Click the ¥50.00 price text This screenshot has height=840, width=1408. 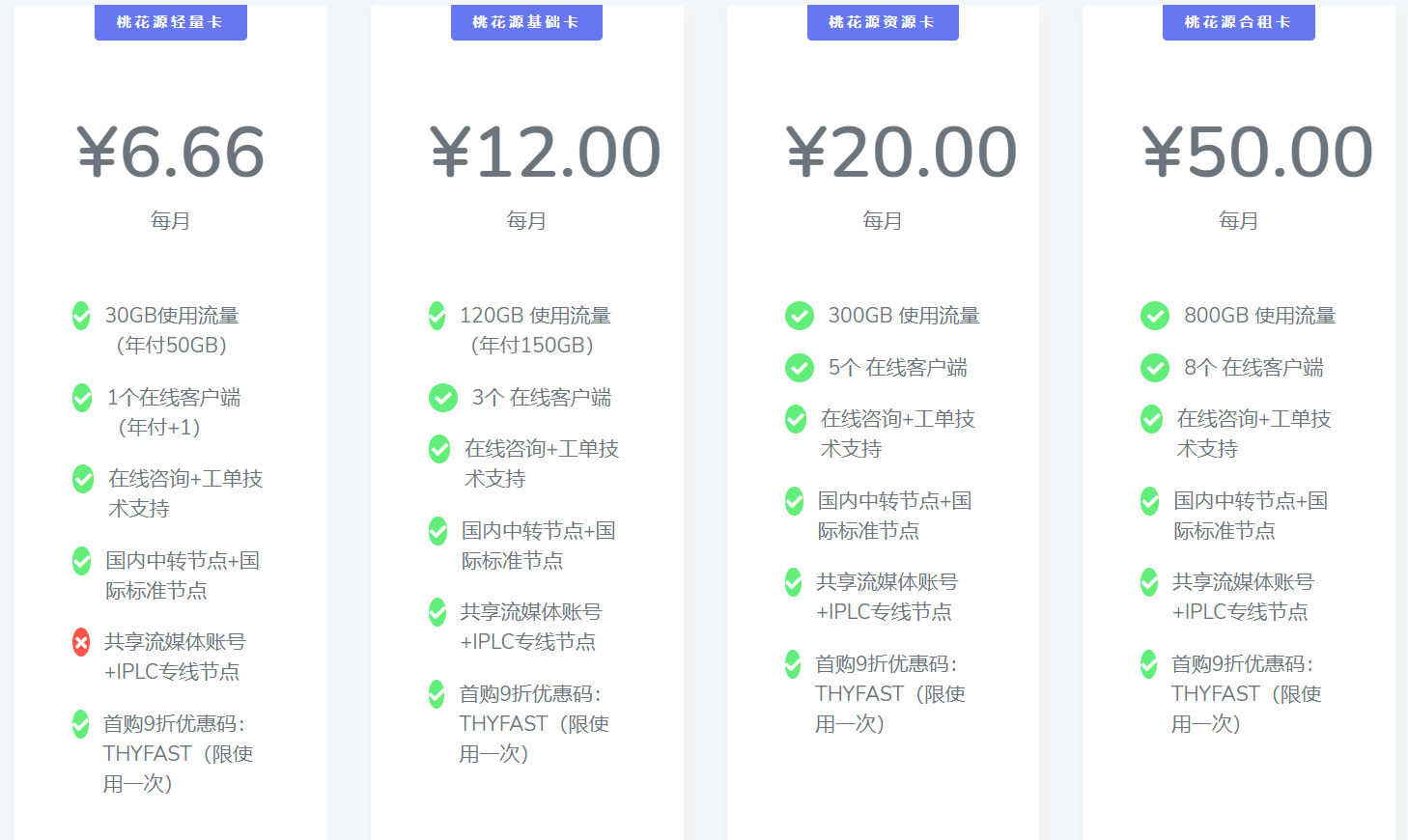1257,153
